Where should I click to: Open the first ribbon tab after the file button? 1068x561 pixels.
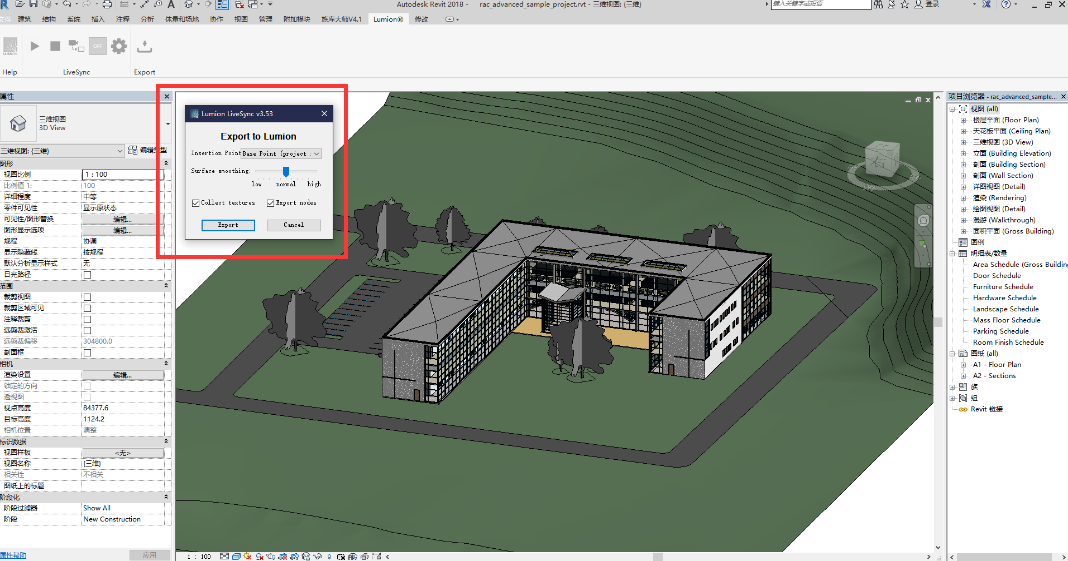tap(25, 19)
